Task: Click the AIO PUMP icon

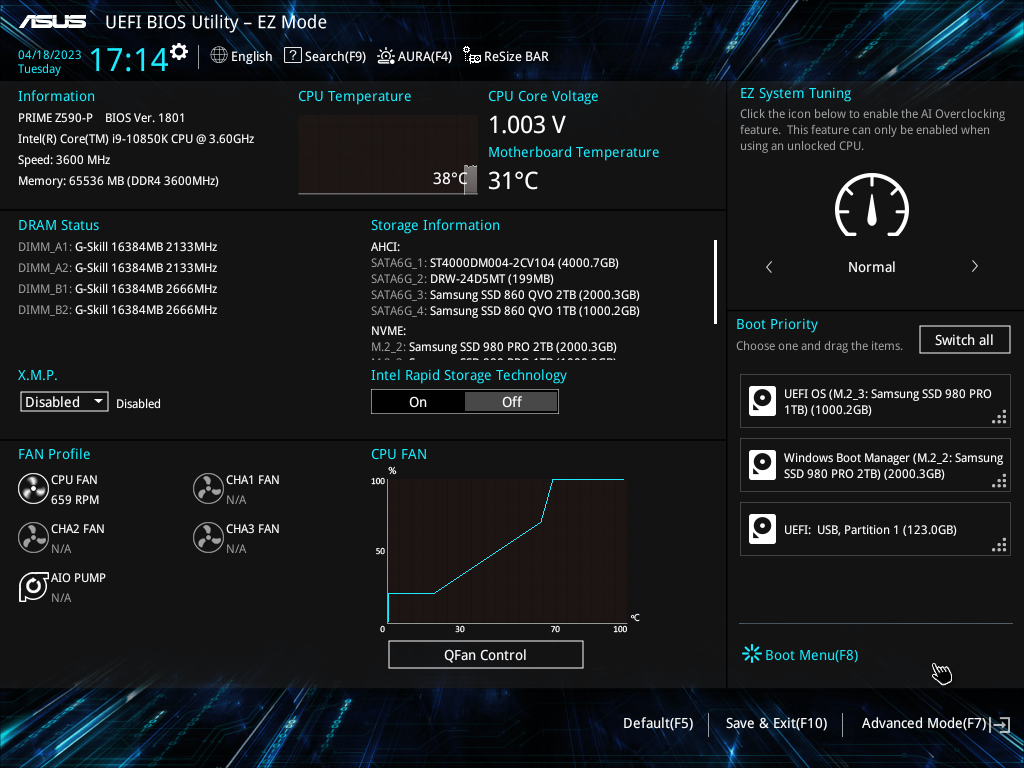Action: click(33, 586)
